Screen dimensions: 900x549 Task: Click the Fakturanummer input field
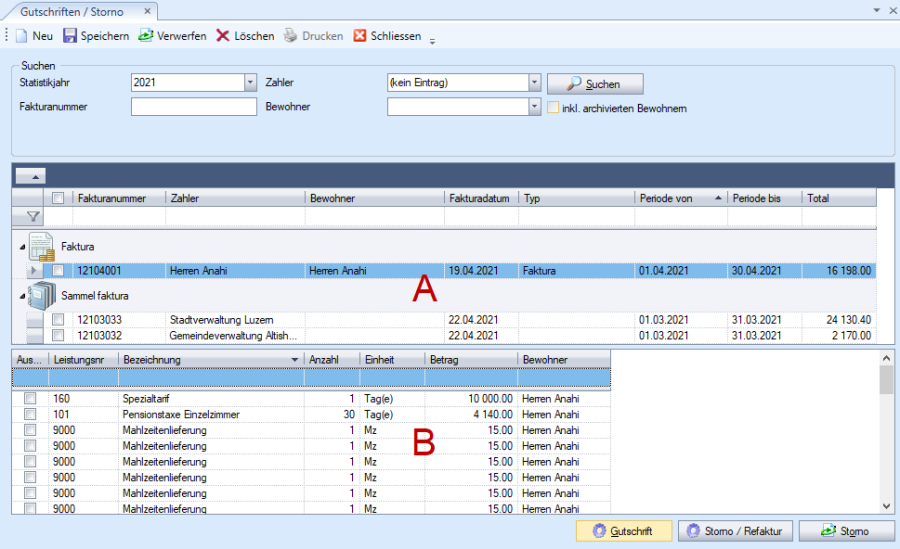click(x=193, y=107)
